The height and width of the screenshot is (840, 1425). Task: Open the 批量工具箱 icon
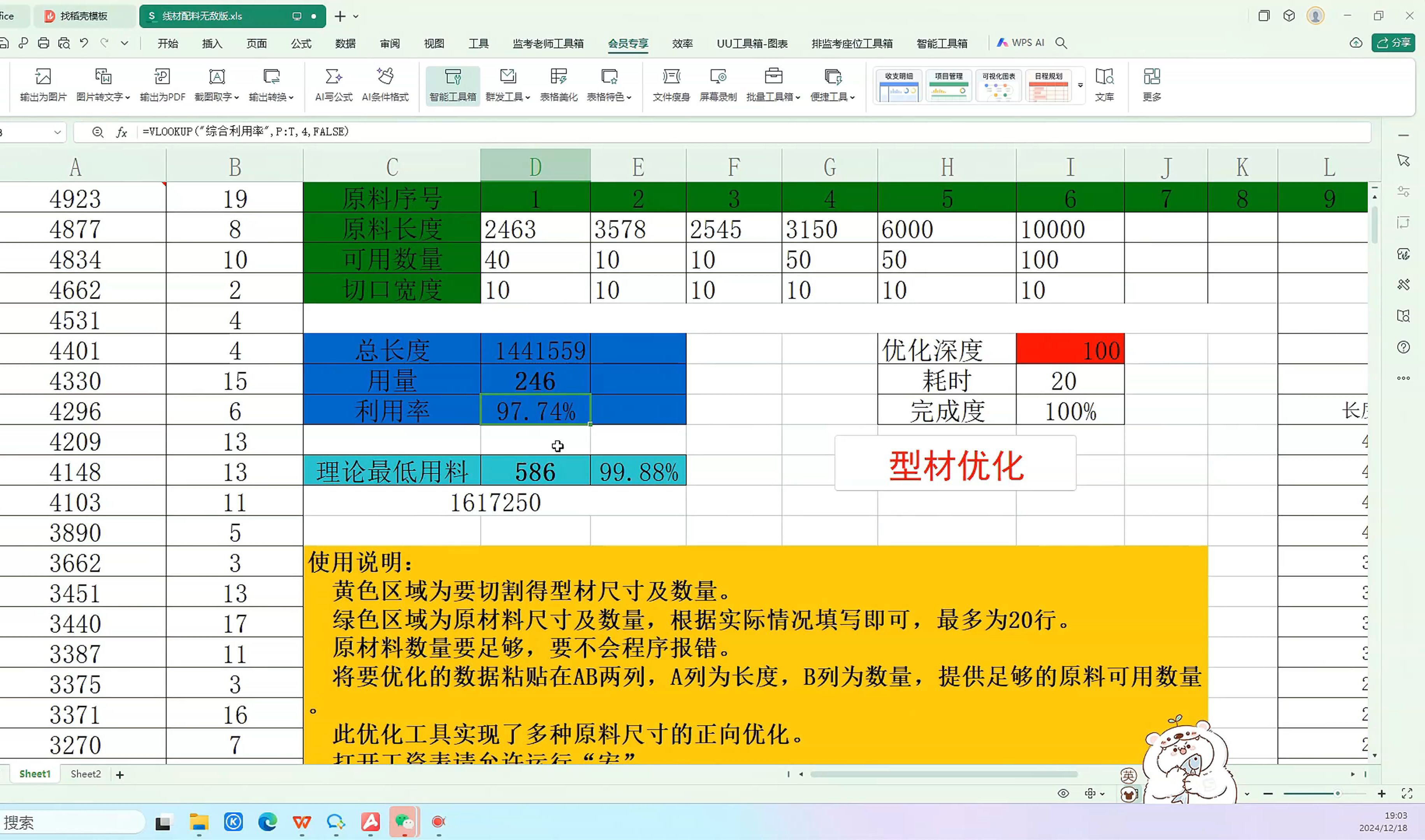click(x=773, y=85)
